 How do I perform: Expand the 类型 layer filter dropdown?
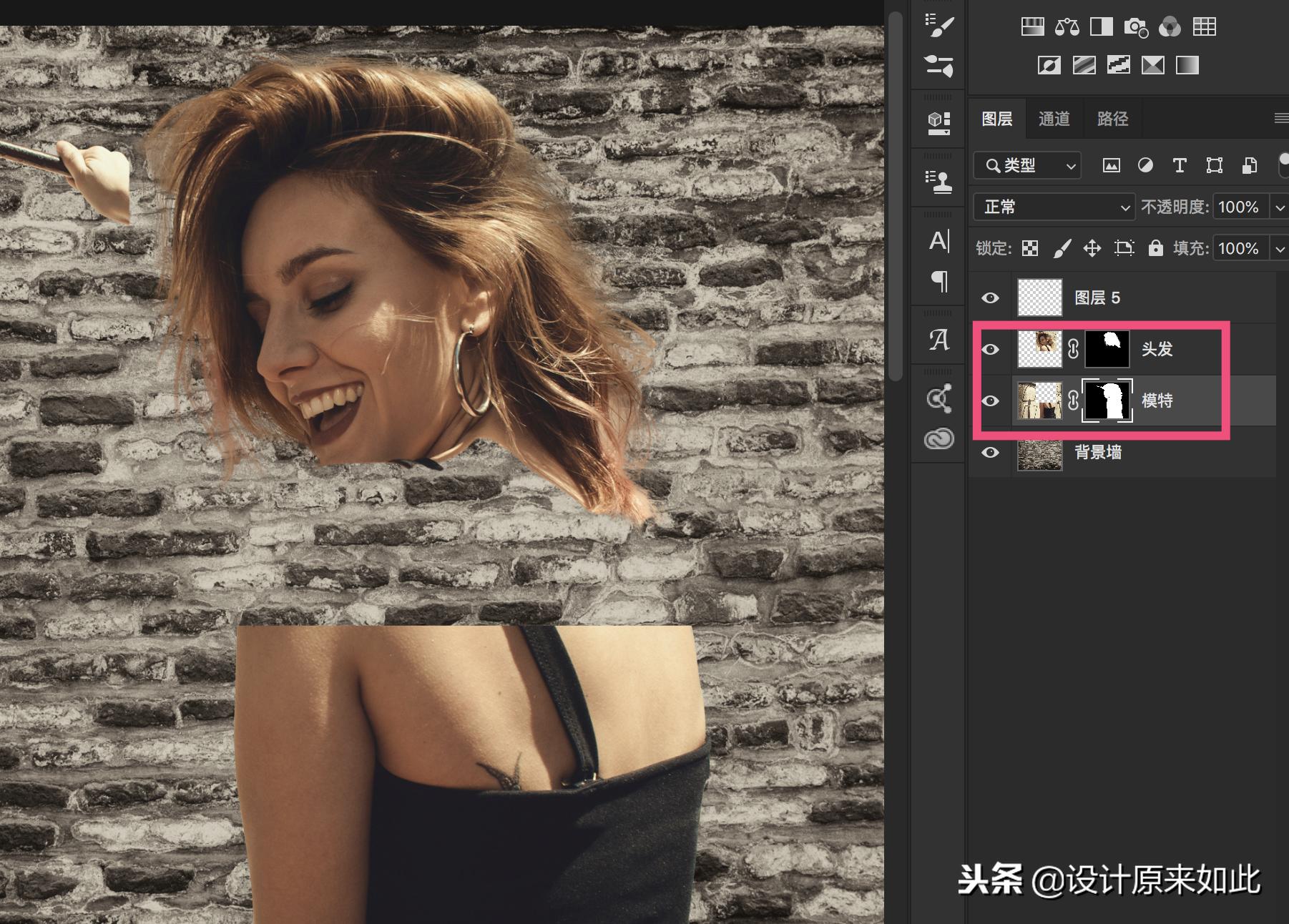[1027, 166]
